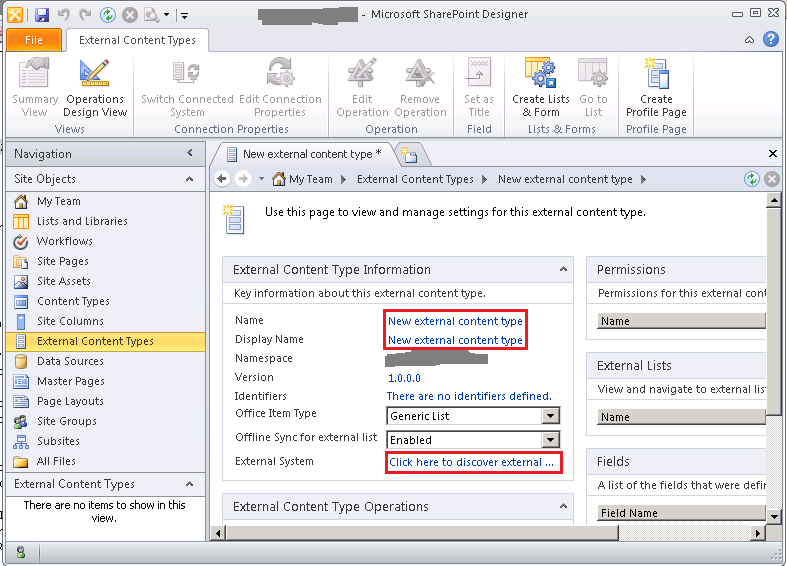Viewport: 787px width, 566px height.
Task: Click the Forward navigation arrow
Action: point(243,179)
